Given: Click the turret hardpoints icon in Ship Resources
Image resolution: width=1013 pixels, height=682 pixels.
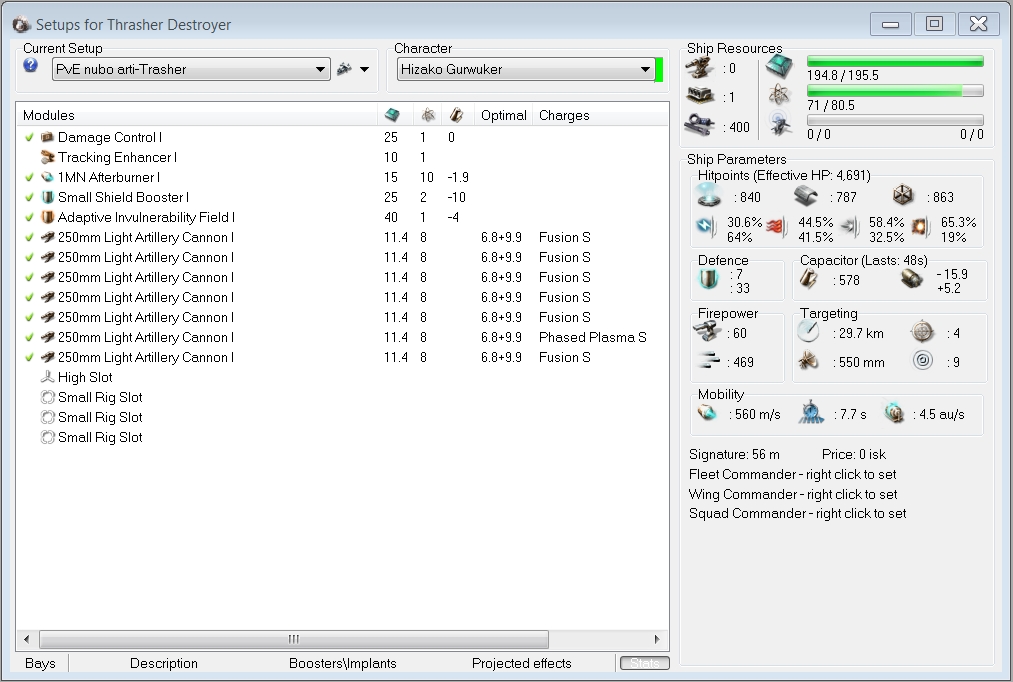Looking at the screenshot, I should (x=699, y=68).
